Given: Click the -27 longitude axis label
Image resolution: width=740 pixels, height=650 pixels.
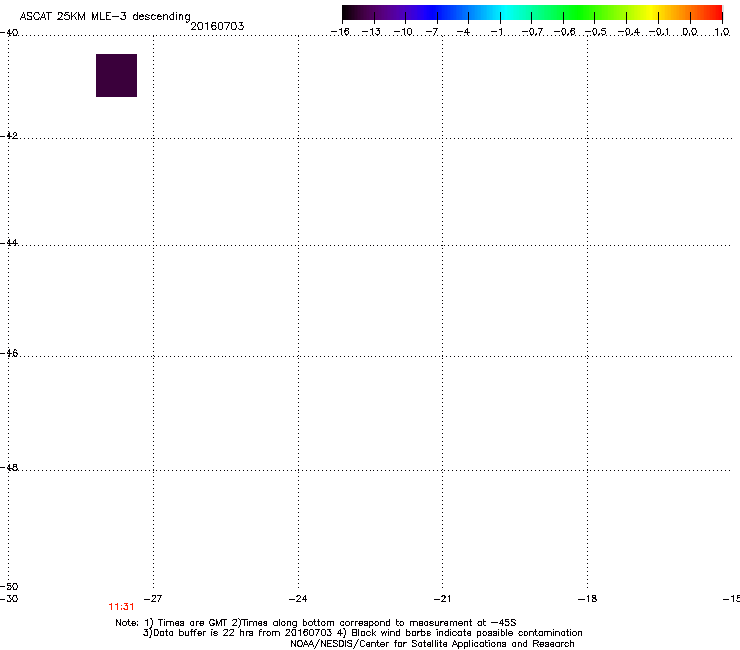Looking at the screenshot, I should 153,599.
